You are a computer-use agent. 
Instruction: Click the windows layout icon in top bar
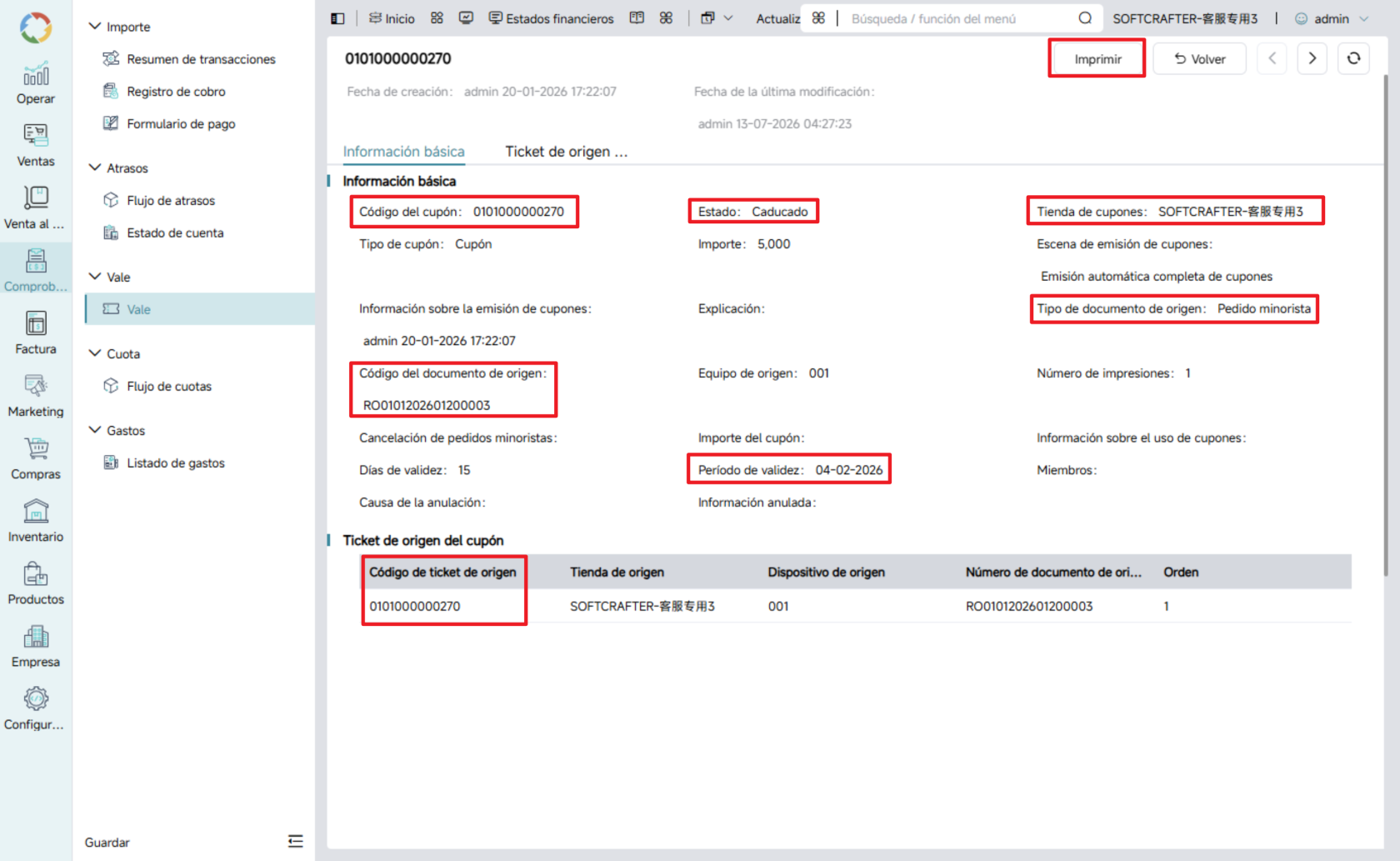tap(707, 18)
